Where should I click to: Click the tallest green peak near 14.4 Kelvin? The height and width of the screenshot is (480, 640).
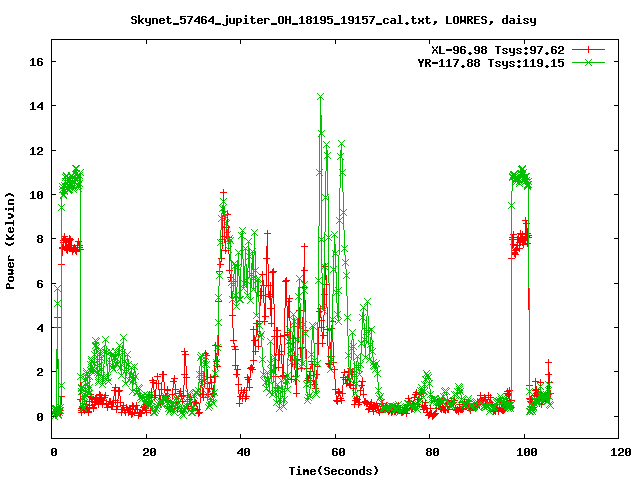tap(320, 97)
